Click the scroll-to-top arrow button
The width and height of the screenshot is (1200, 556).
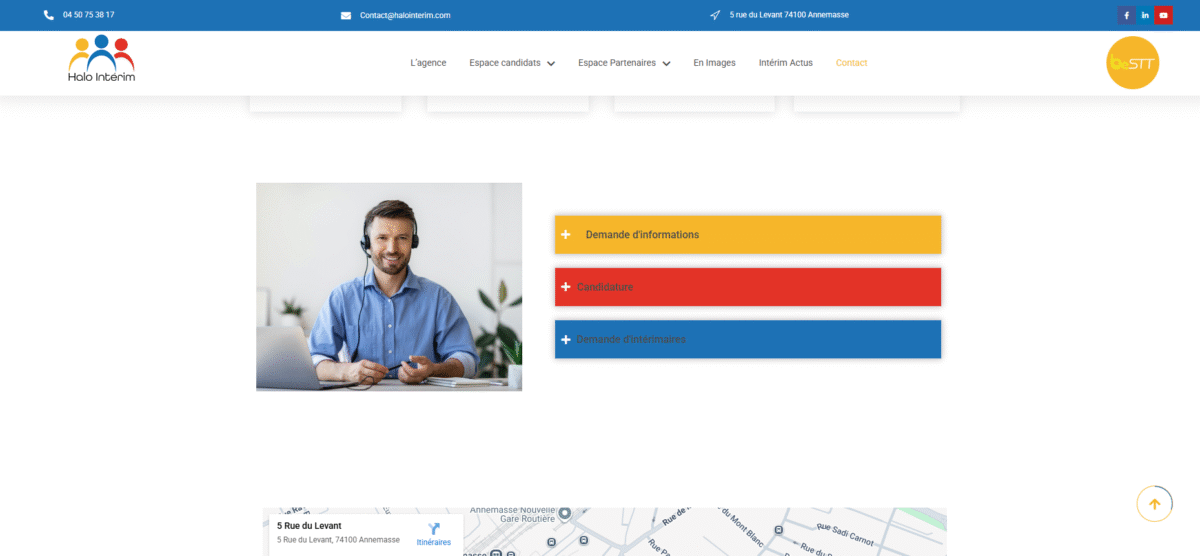coord(1154,504)
